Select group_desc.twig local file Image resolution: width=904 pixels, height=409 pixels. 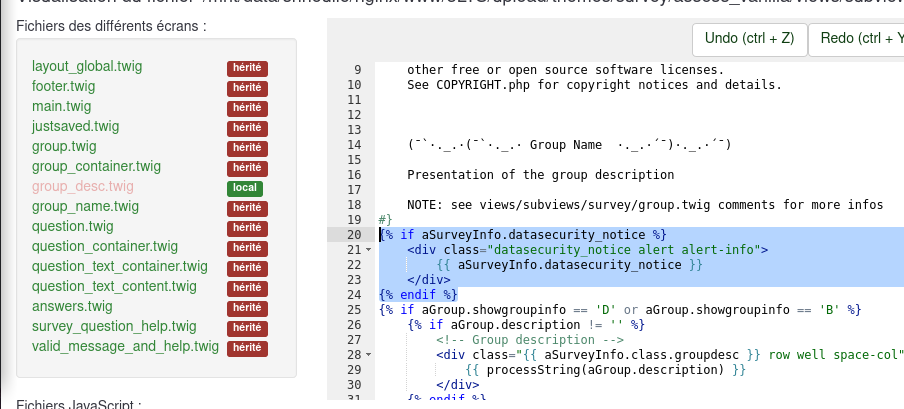click(82, 187)
